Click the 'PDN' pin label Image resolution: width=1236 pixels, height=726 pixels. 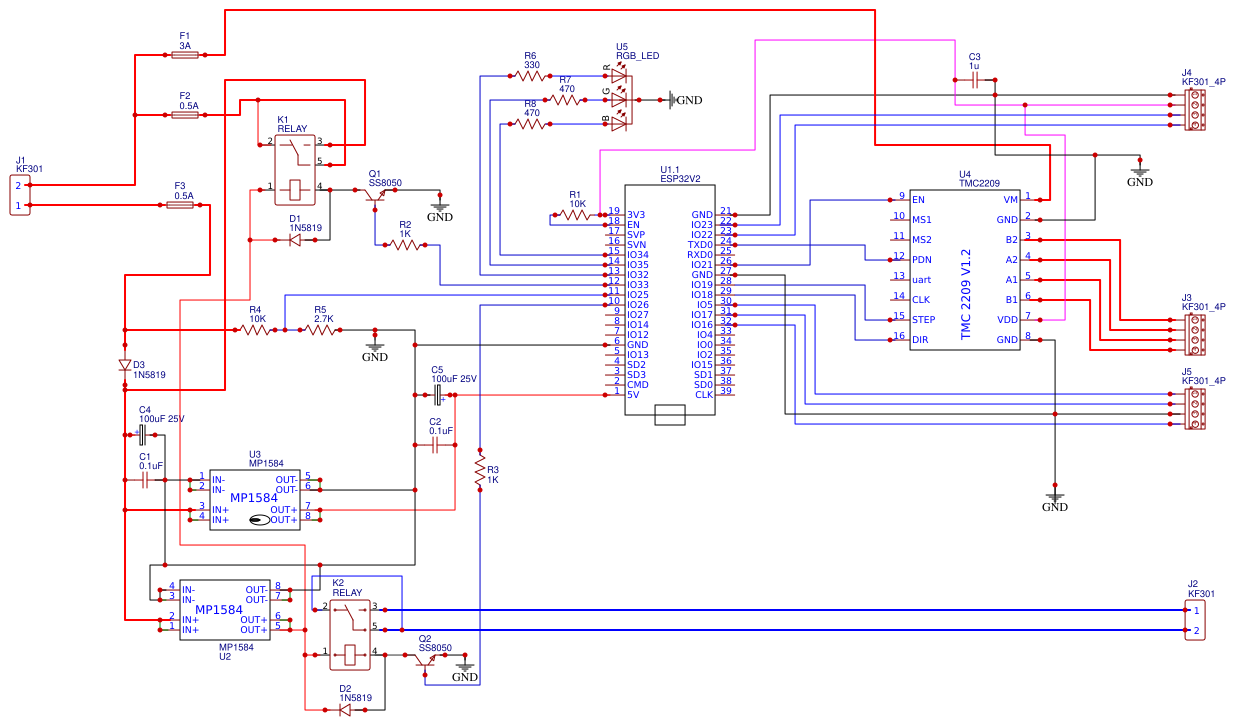tap(922, 259)
